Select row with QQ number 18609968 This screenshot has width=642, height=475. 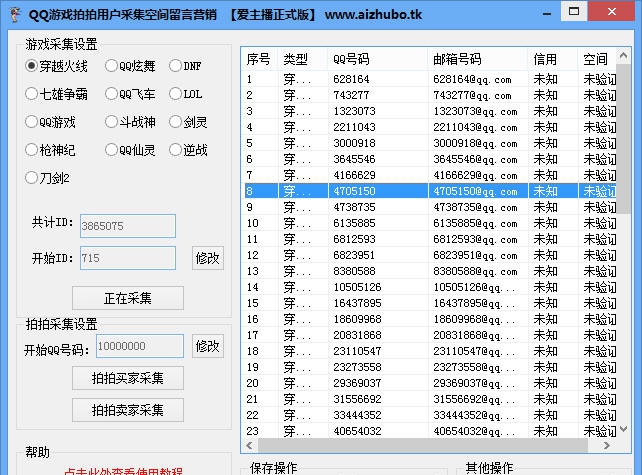coord(429,319)
